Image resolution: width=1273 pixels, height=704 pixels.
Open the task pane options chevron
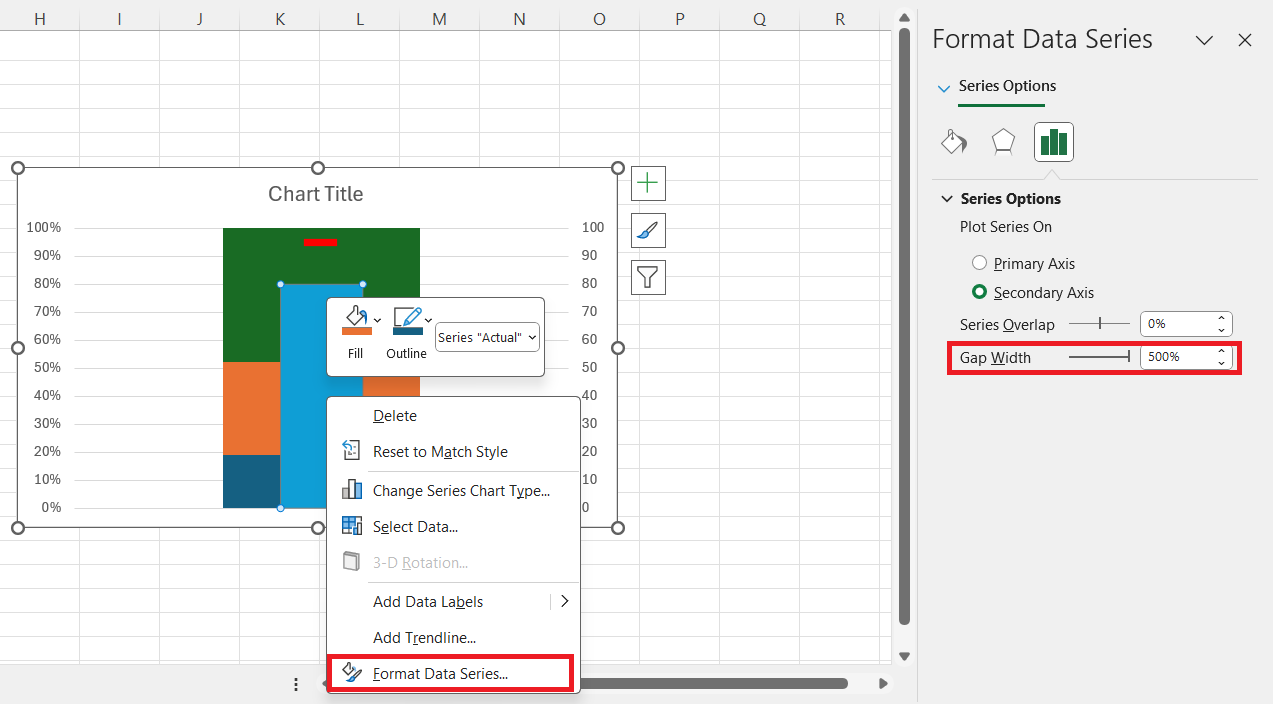[x=1205, y=40]
